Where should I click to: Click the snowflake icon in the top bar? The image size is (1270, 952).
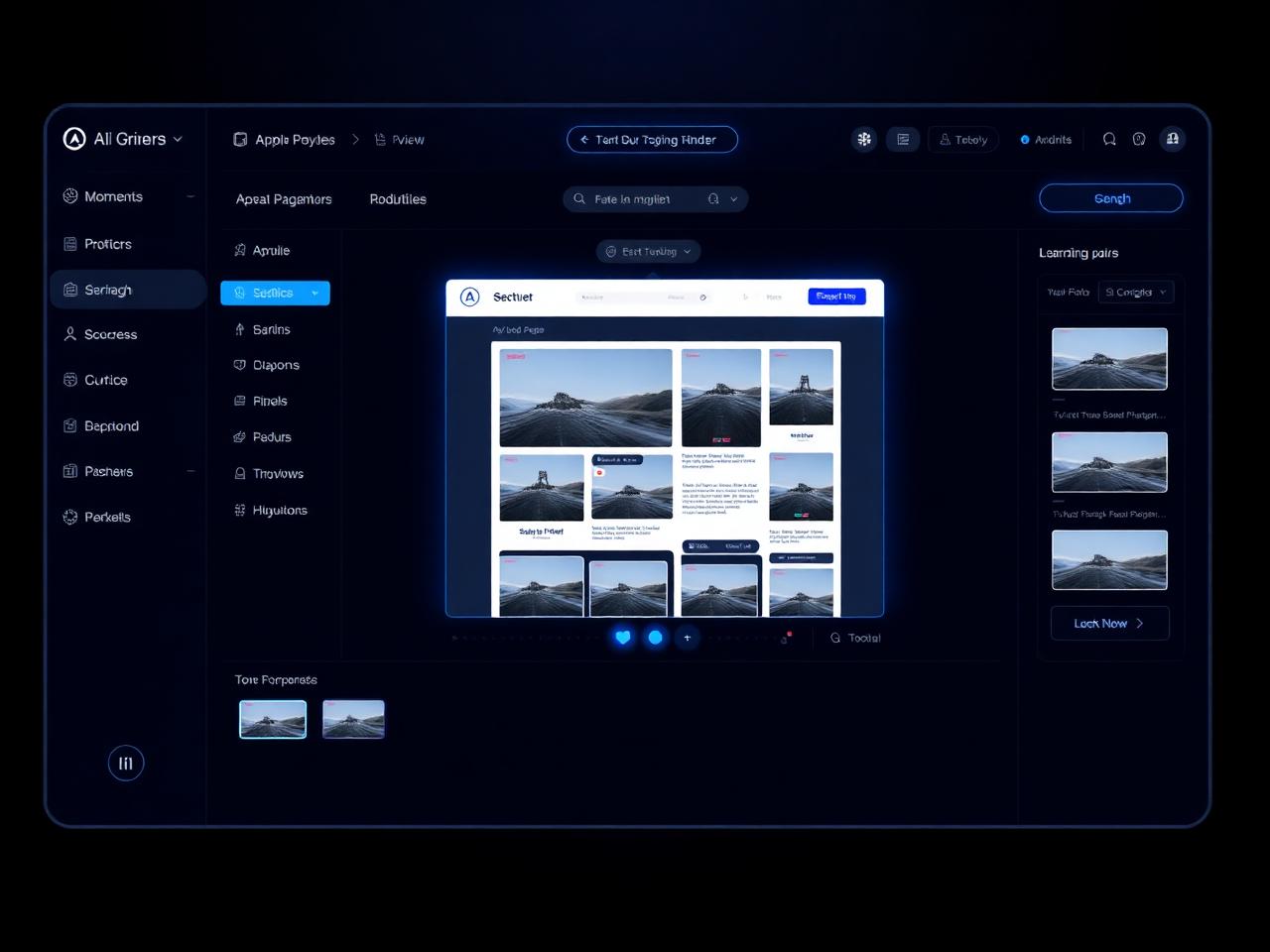point(864,139)
